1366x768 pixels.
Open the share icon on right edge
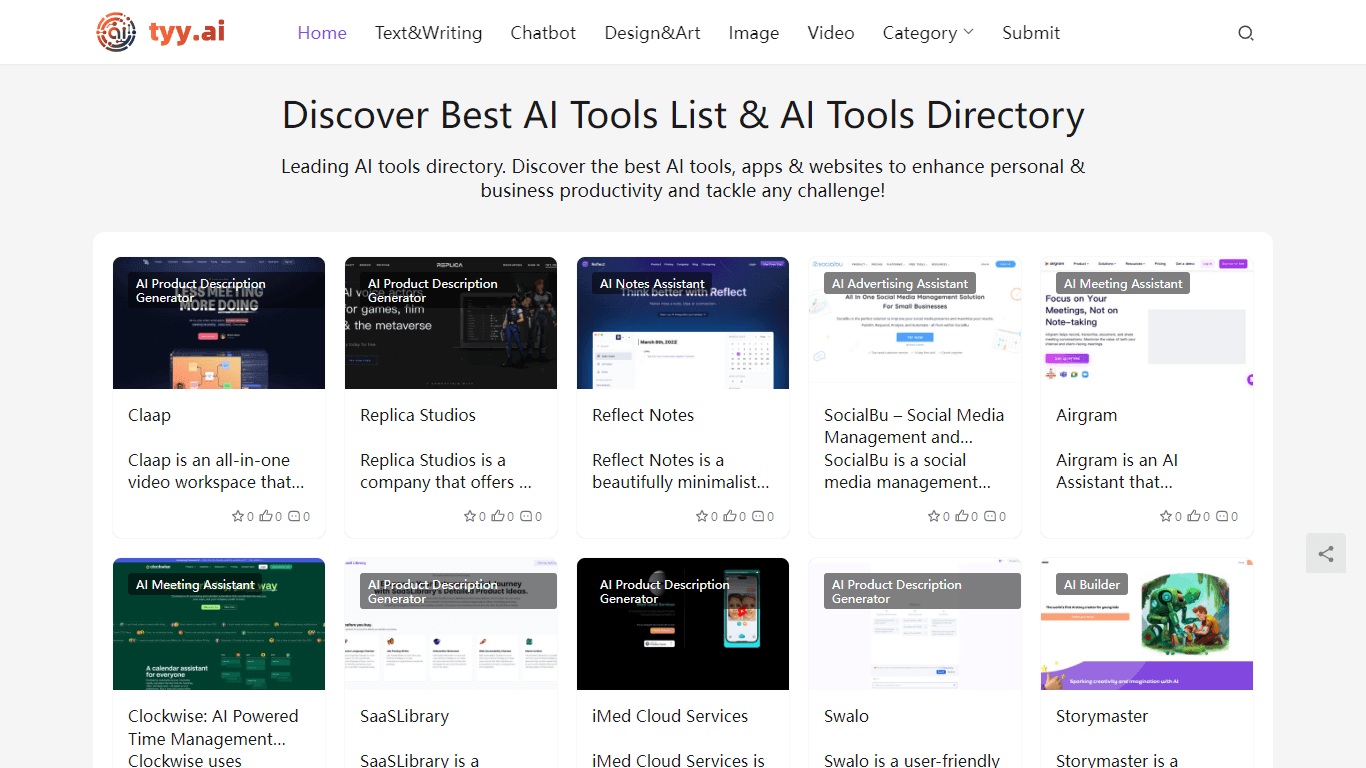click(x=1326, y=553)
